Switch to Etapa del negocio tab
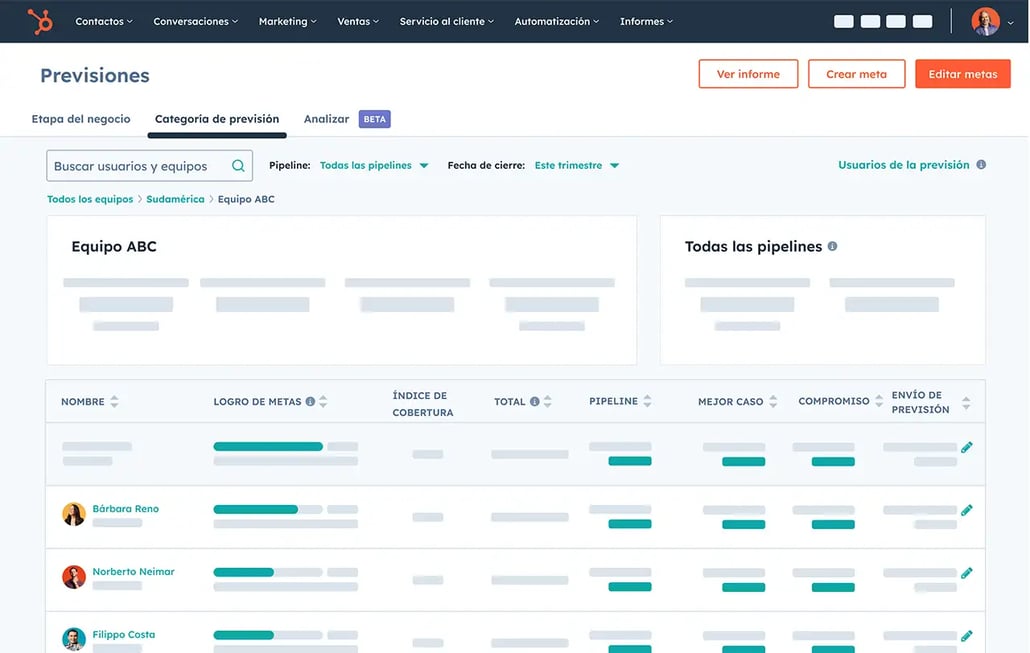 (x=81, y=119)
